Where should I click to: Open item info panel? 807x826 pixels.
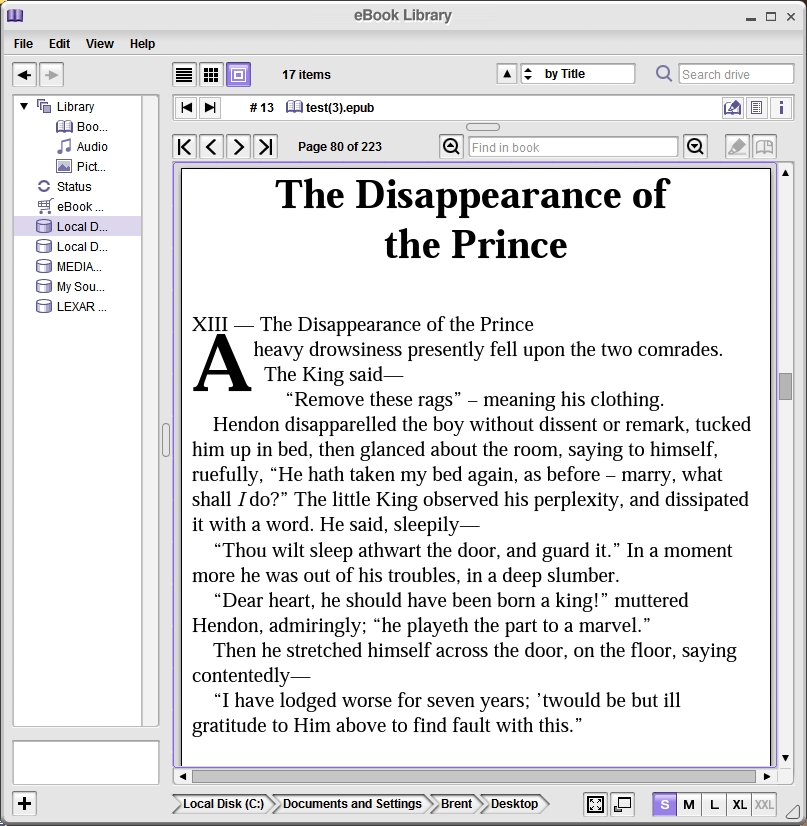click(x=781, y=108)
